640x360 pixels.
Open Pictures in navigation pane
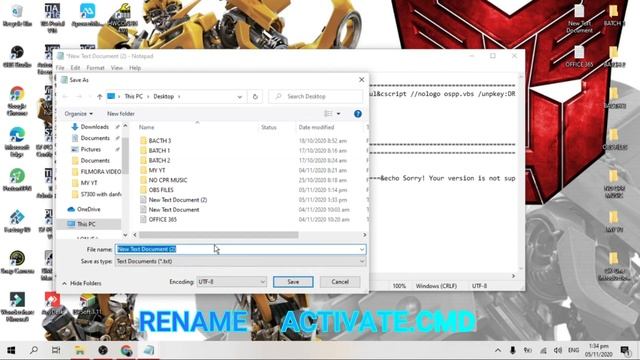click(91, 149)
